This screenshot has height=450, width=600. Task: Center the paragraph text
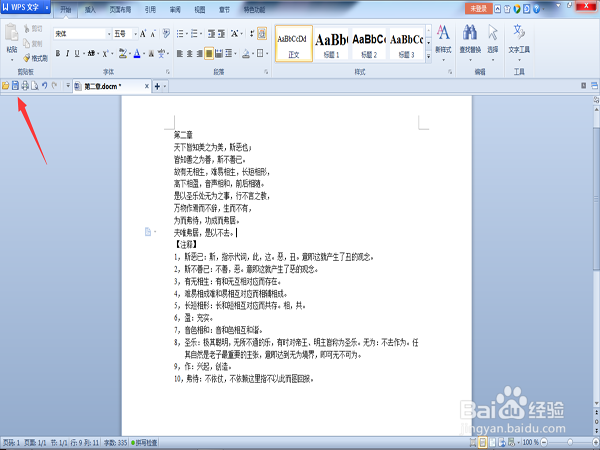pyautogui.click(x=189, y=54)
